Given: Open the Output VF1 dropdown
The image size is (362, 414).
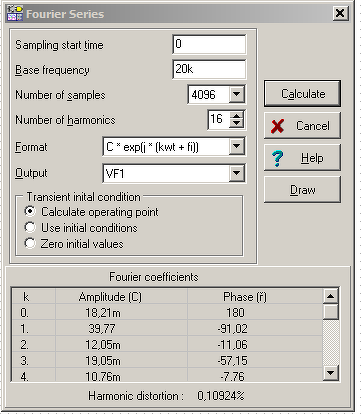Looking at the screenshot, I should tap(237, 173).
